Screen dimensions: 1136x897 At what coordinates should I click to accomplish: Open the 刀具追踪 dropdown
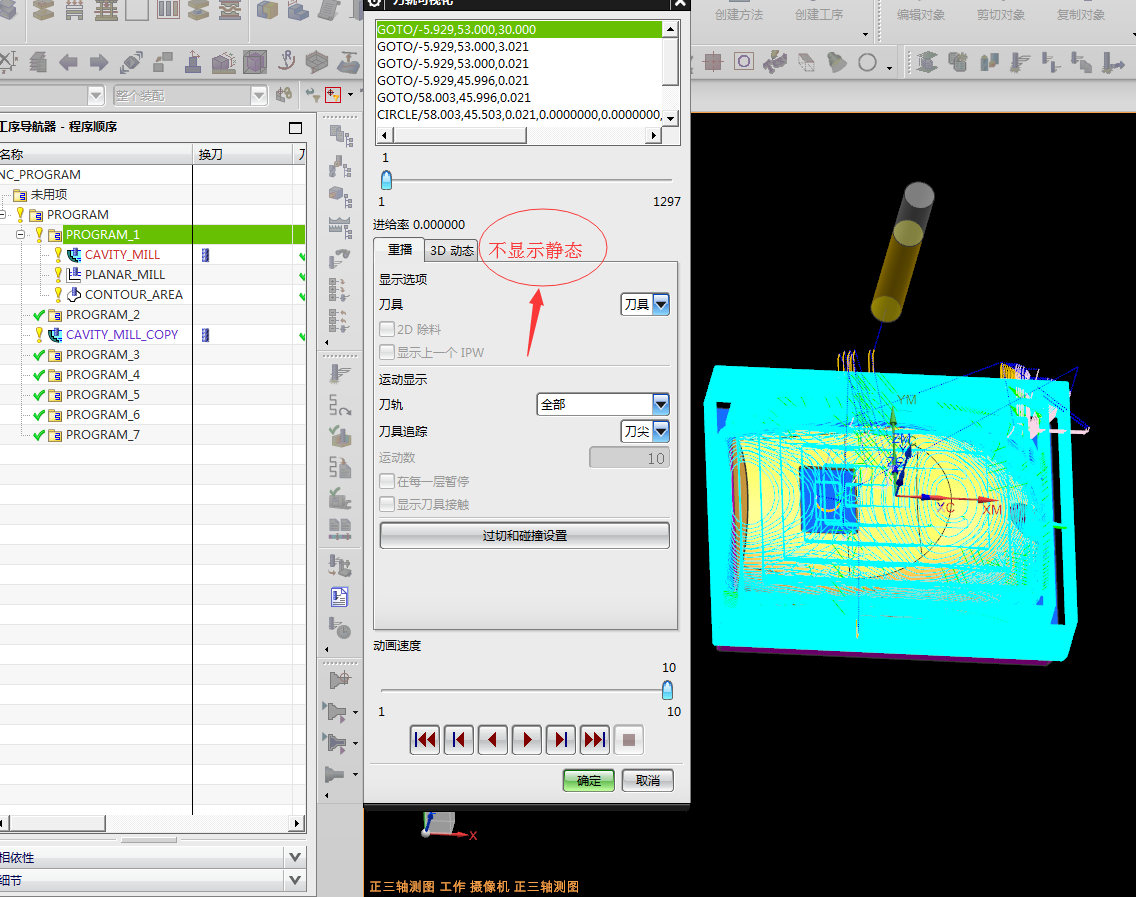point(660,432)
